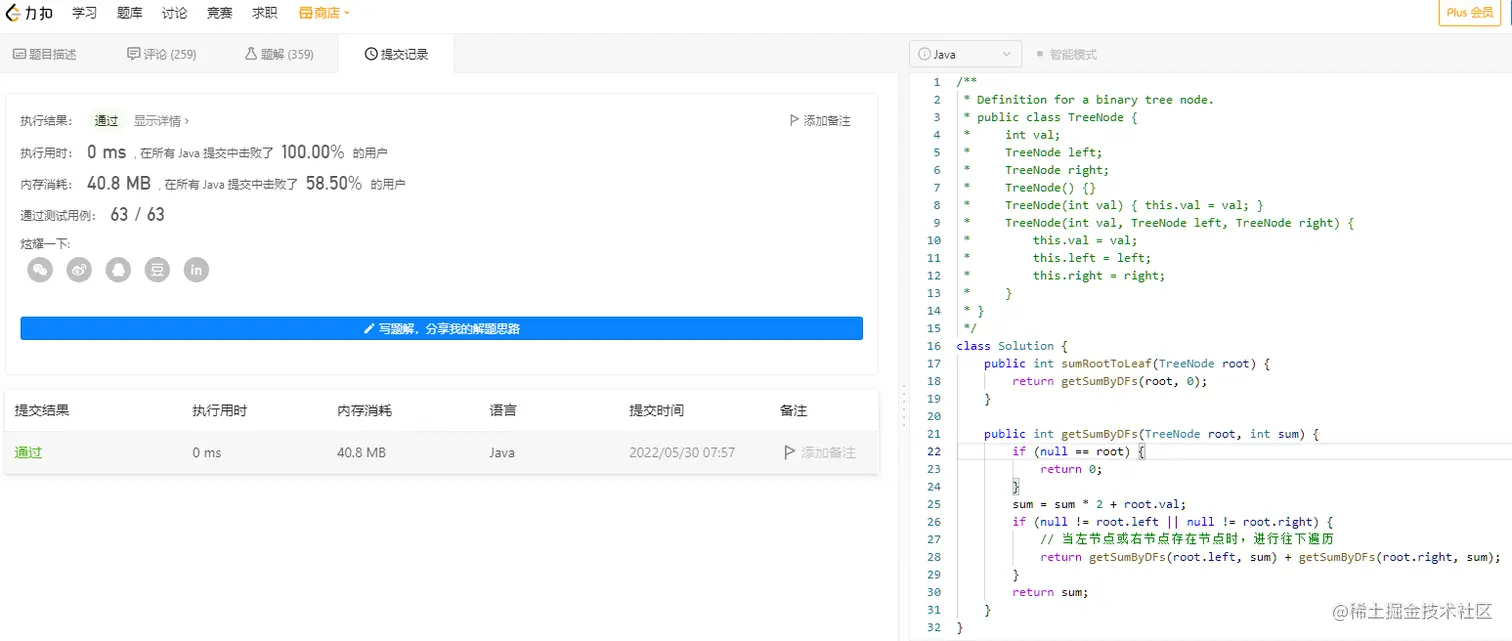Switch to the 题目描述 tab

(45, 54)
